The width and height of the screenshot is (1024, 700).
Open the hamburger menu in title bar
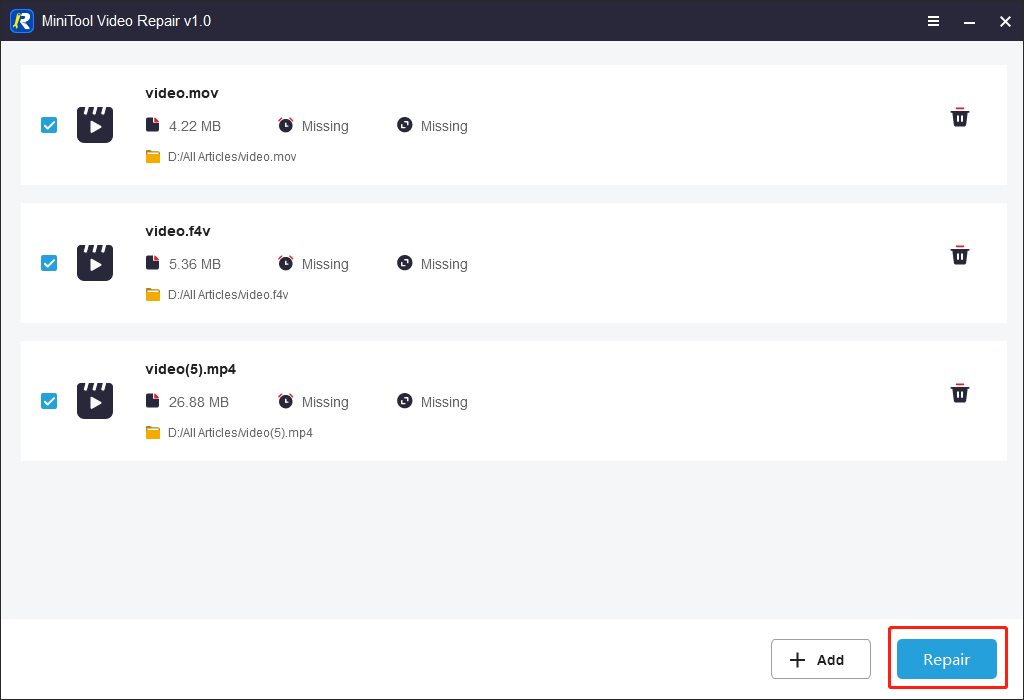point(933,22)
